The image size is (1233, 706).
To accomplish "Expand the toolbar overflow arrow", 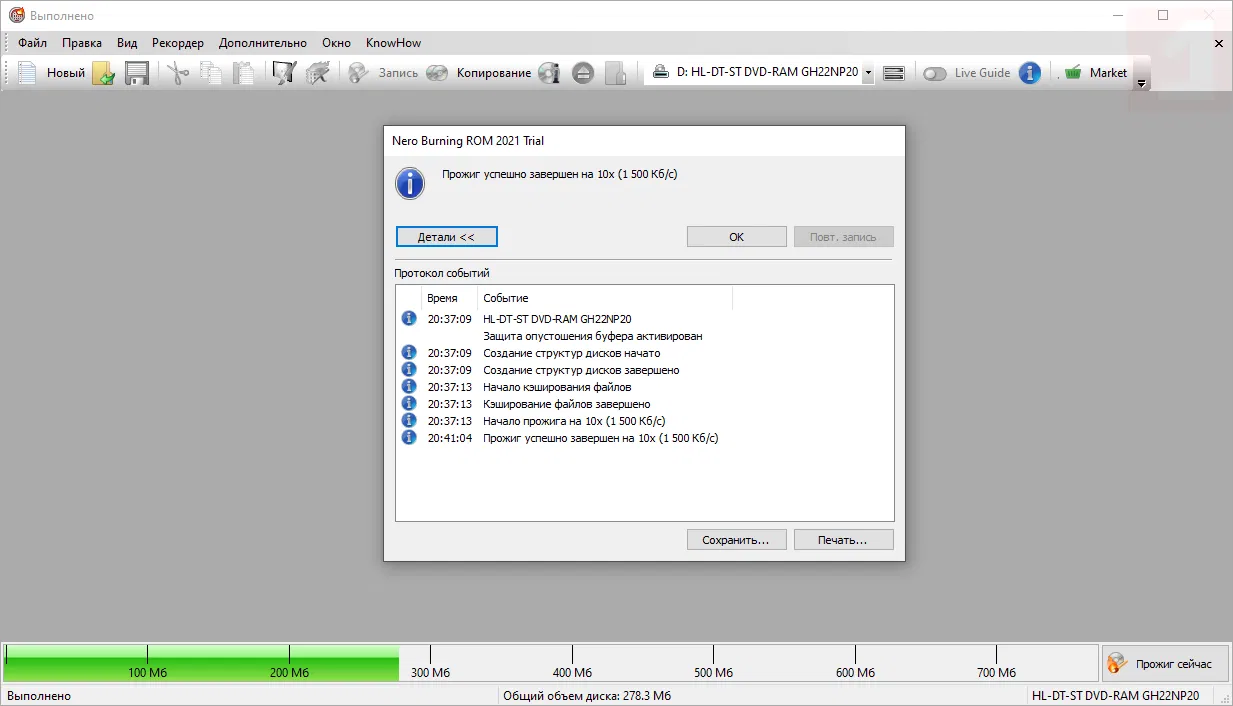I will click(x=1142, y=84).
